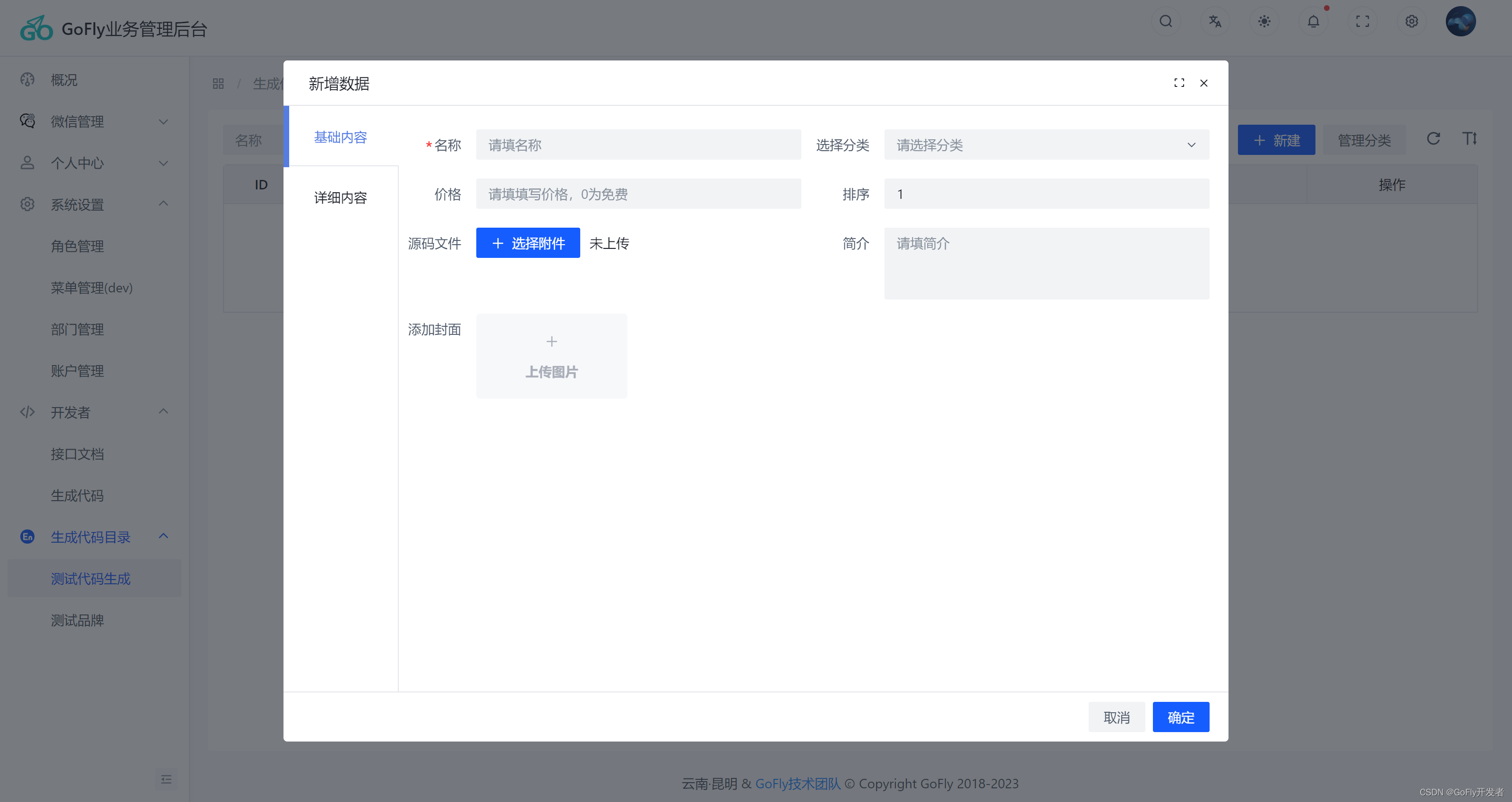The image size is (1512, 802).
Task: Open the language translation switcher
Action: pos(1215,22)
